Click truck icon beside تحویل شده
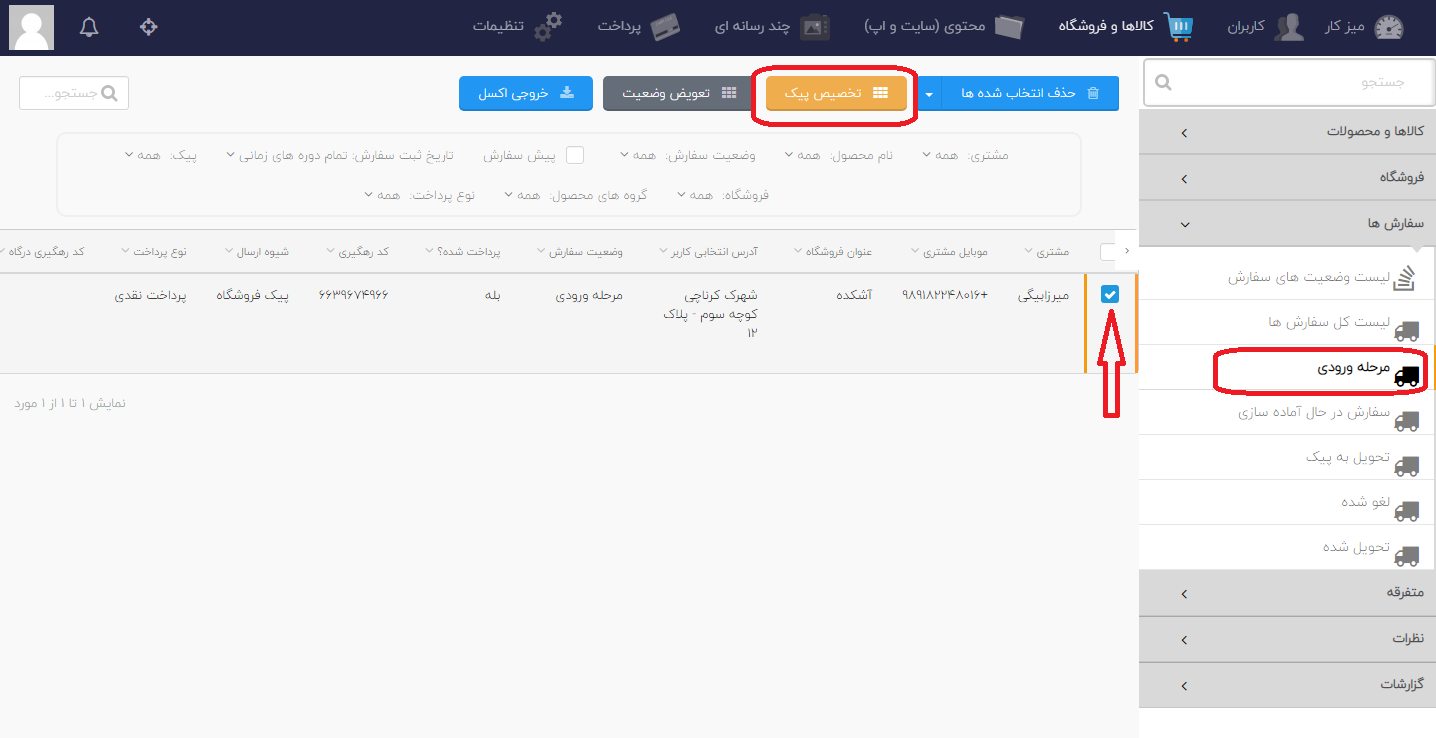 [x=1407, y=555]
